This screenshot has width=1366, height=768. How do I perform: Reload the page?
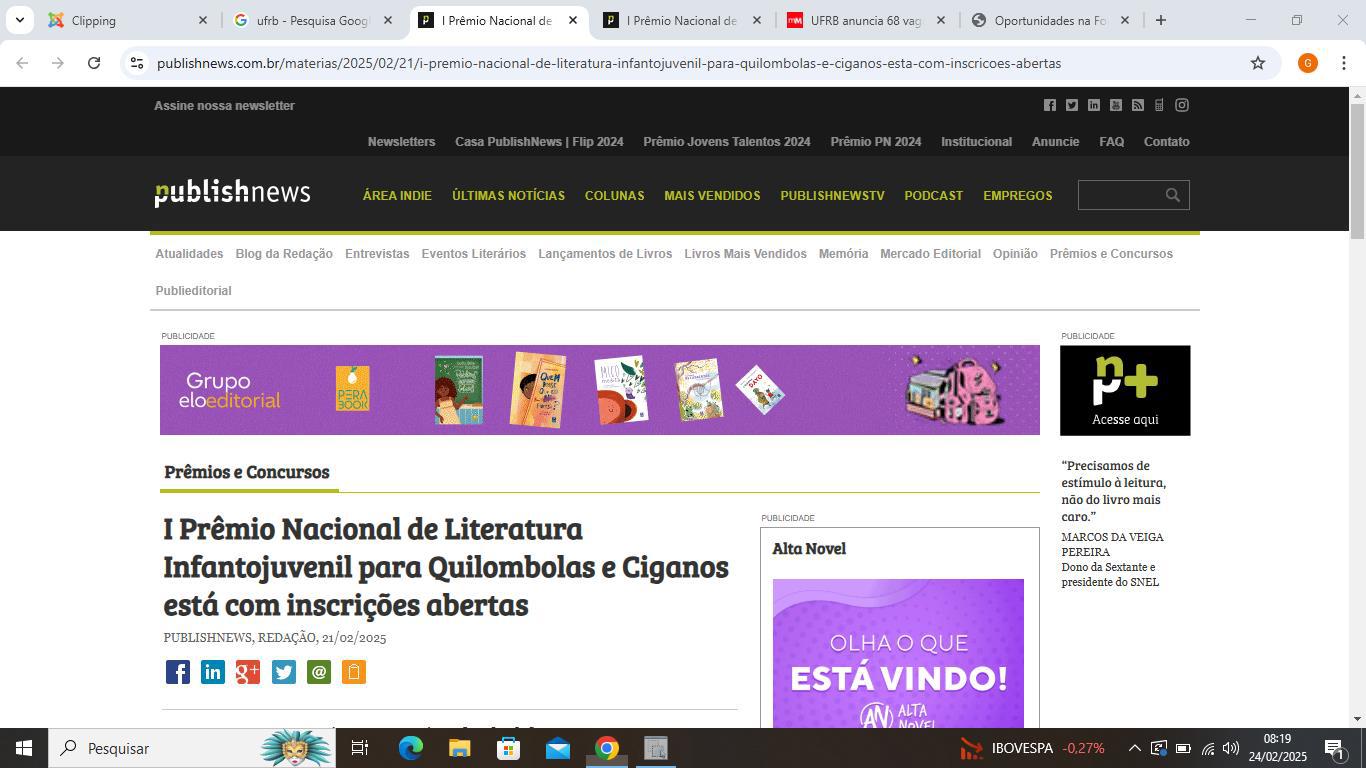coord(94,63)
